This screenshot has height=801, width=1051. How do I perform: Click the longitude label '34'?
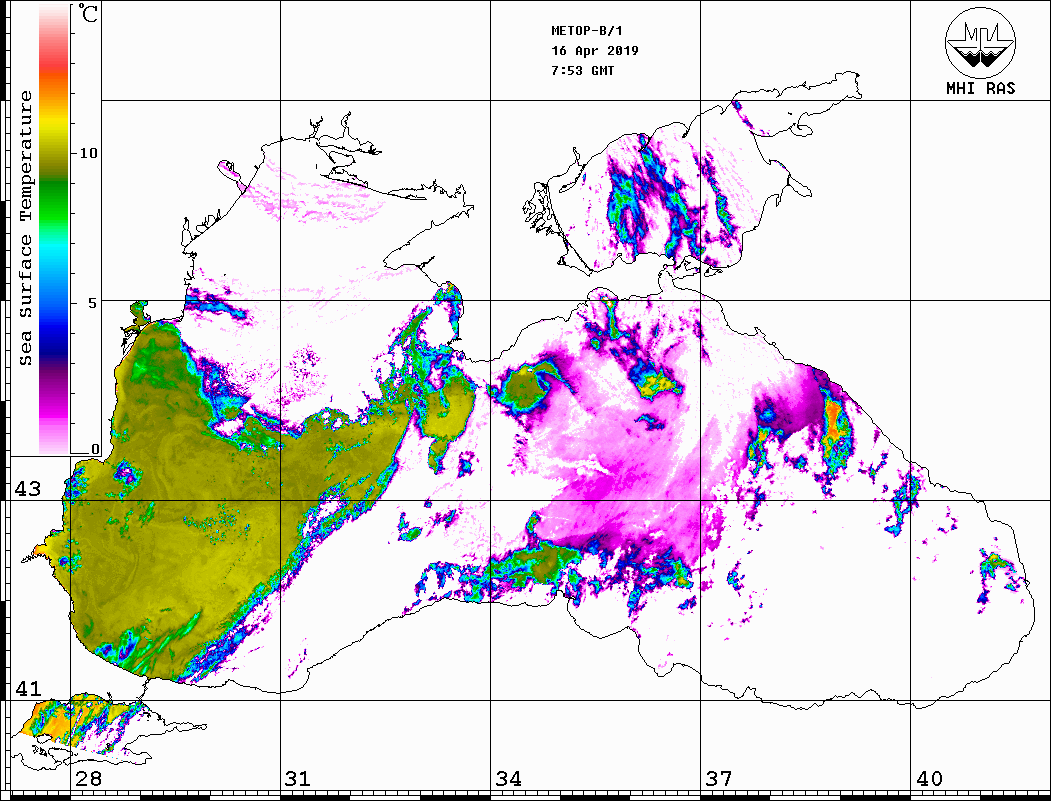(x=508, y=779)
